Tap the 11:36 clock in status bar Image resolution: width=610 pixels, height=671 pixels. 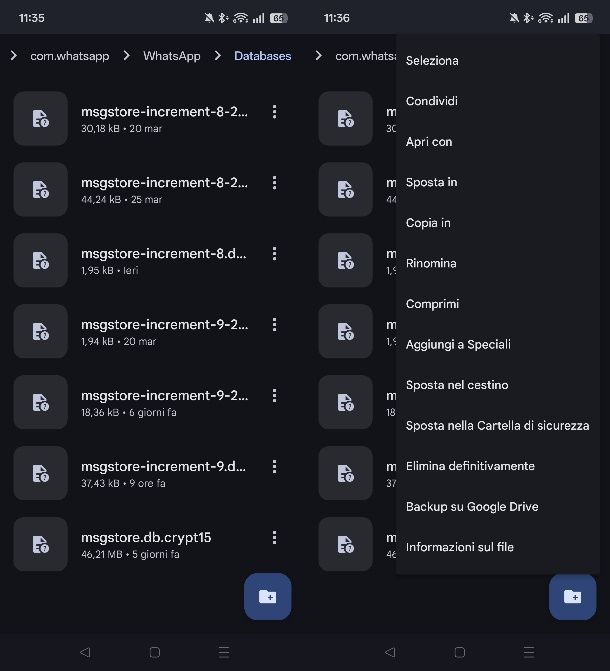coord(336,18)
